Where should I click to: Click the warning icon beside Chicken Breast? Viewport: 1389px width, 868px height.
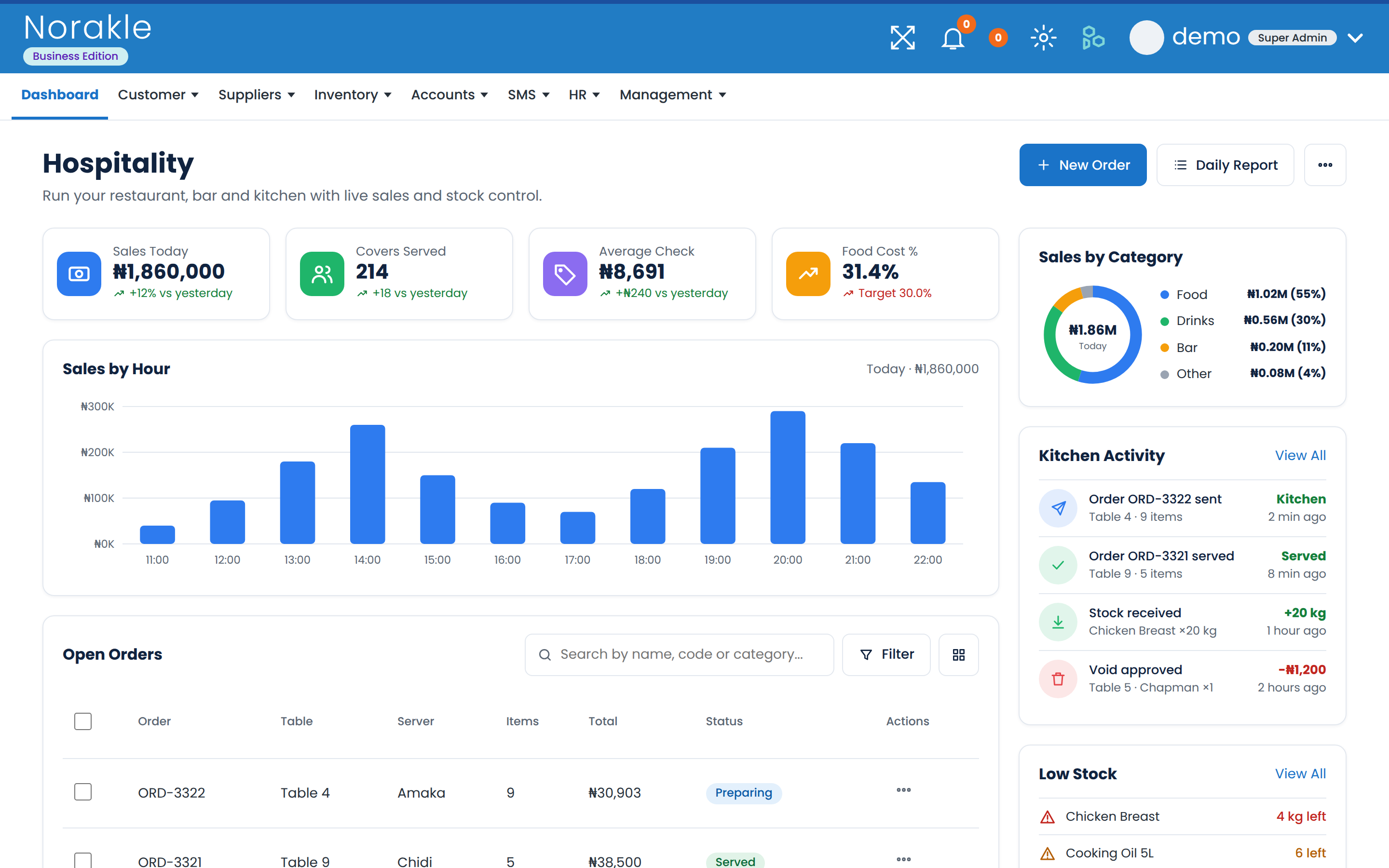(x=1048, y=817)
